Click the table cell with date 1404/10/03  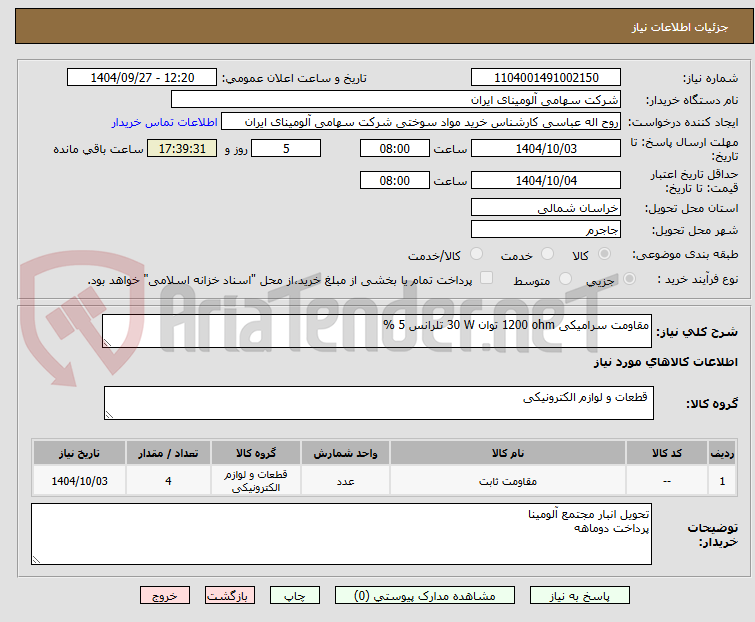click(79, 481)
